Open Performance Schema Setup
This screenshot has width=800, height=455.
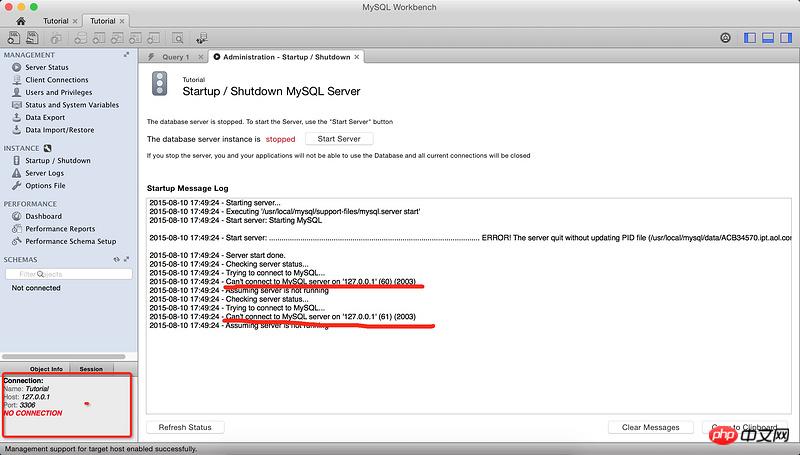tap(71, 241)
